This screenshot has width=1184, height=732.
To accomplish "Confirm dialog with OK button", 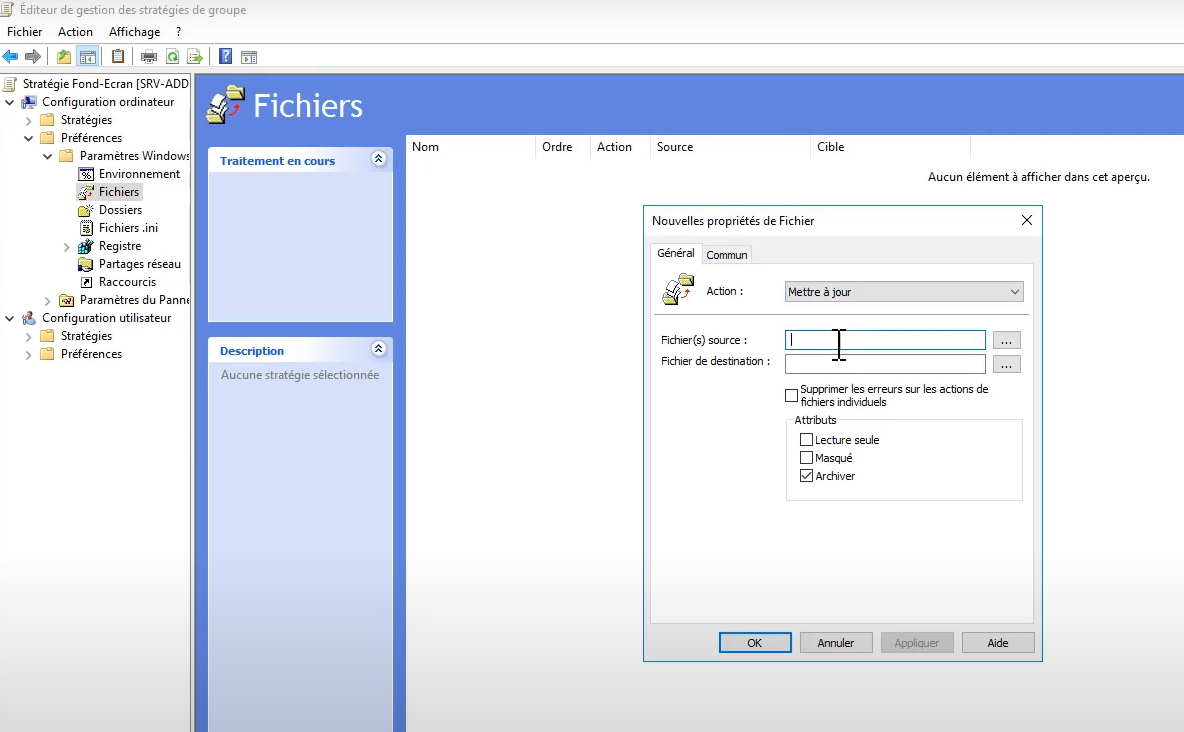I will click(x=755, y=643).
